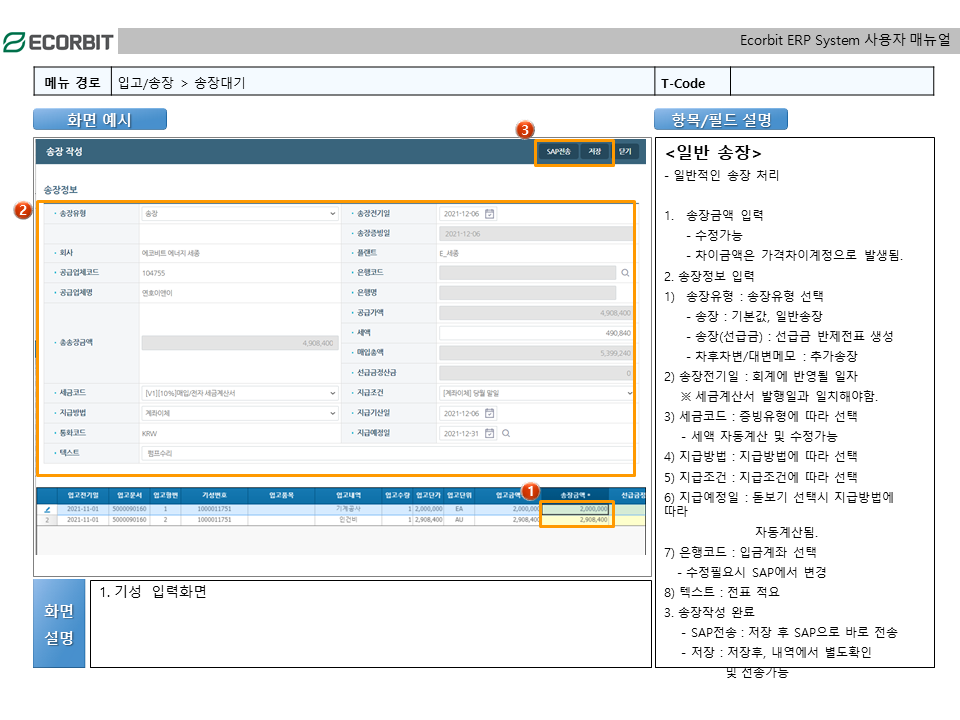Open calendar for 송장전기일 date field

click(x=490, y=213)
